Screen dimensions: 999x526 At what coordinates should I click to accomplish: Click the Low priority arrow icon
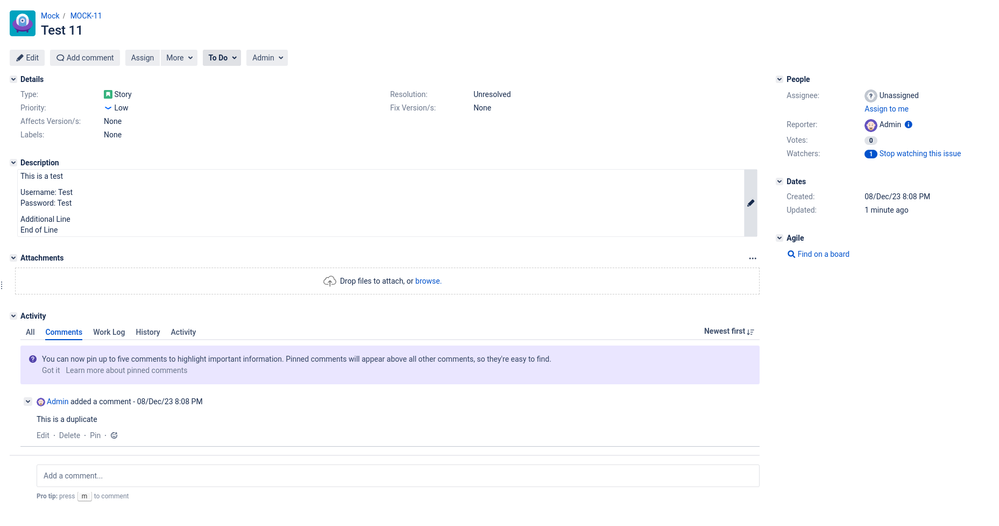click(108, 108)
